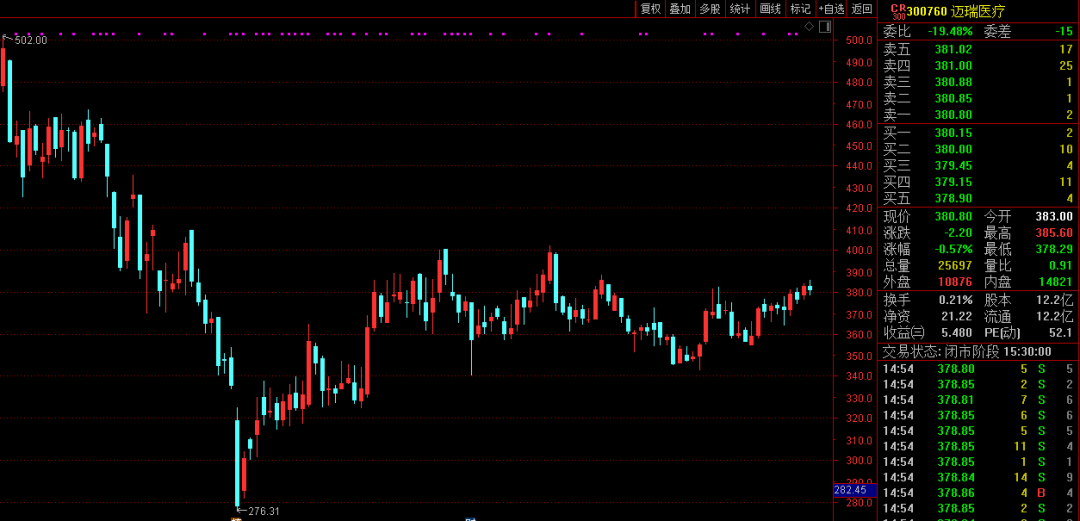Image resolution: width=1080 pixels, height=521 pixels.
Task: Click the 交易状态 closing status bar
Action: tap(978, 351)
